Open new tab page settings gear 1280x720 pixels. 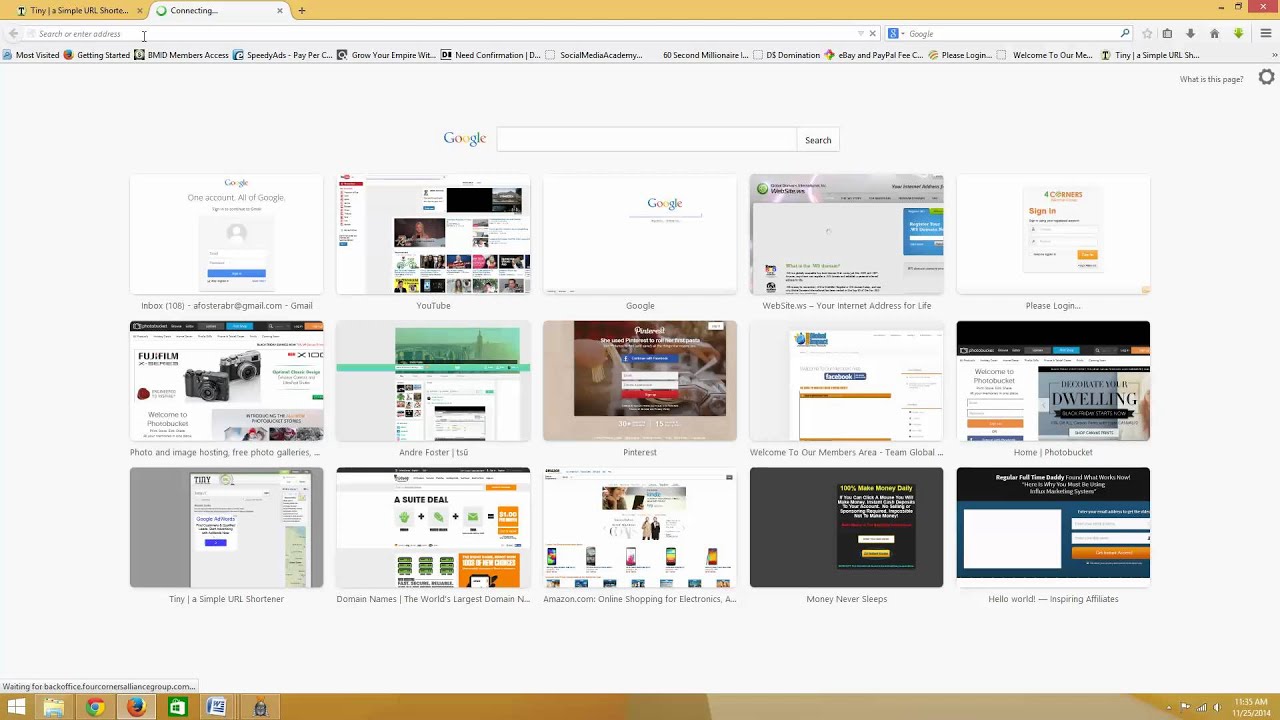(x=1266, y=78)
